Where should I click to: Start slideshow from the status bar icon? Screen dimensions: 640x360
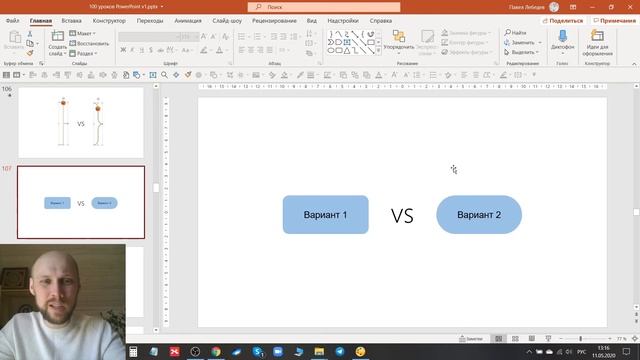[548, 339]
